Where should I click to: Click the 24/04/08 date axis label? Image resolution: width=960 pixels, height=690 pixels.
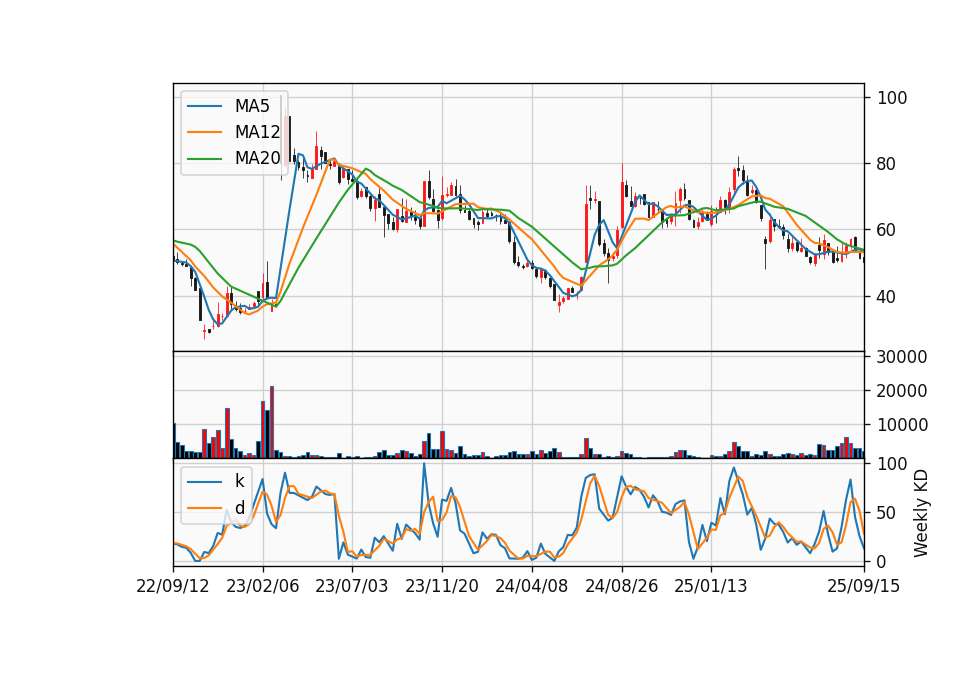click(531, 586)
